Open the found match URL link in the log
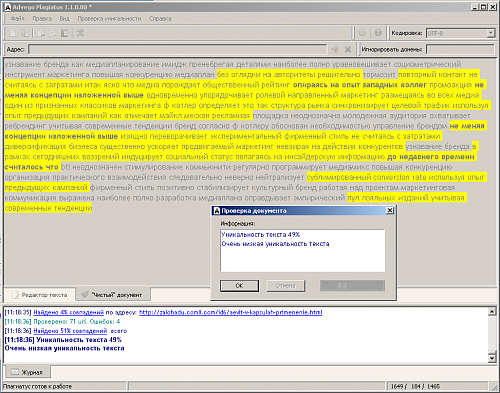 coord(230,312)
